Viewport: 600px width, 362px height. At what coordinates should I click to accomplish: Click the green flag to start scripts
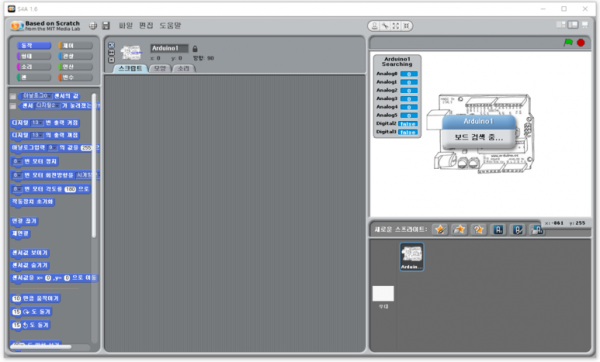[x=568, y=42]
